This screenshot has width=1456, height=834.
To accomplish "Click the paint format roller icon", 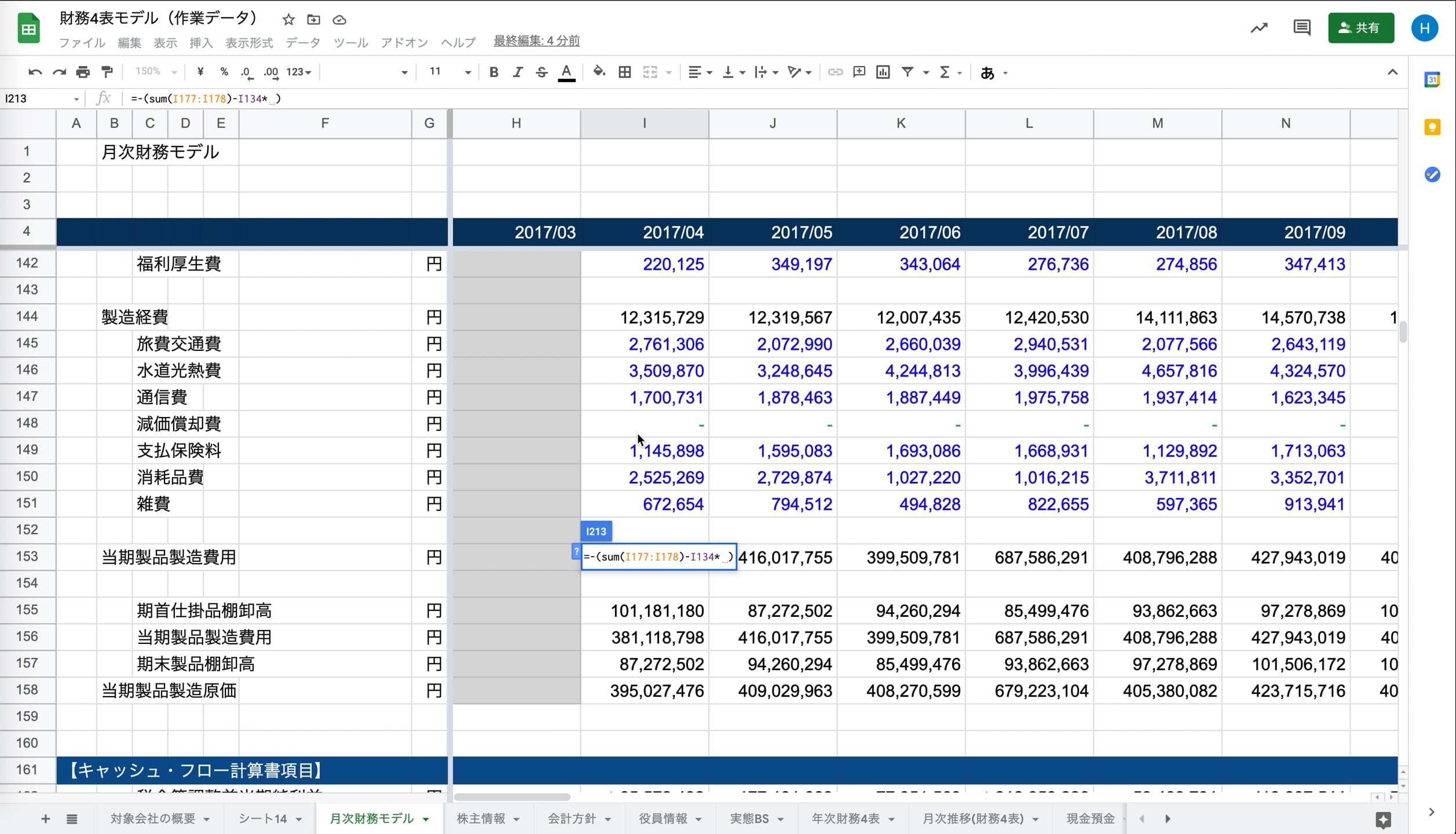I will 107,72.
